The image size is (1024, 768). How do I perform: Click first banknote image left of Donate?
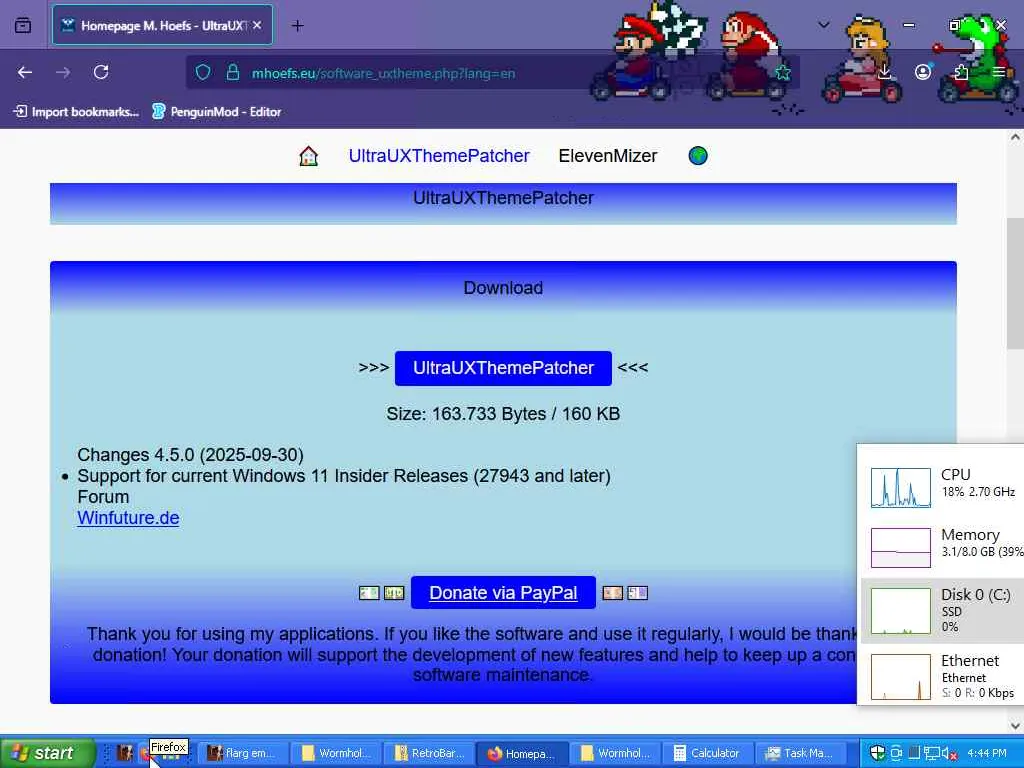point(369,593)
